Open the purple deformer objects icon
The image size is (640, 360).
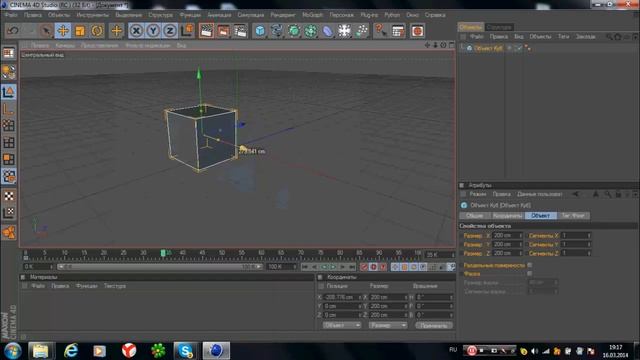click(x=328, y=31)
